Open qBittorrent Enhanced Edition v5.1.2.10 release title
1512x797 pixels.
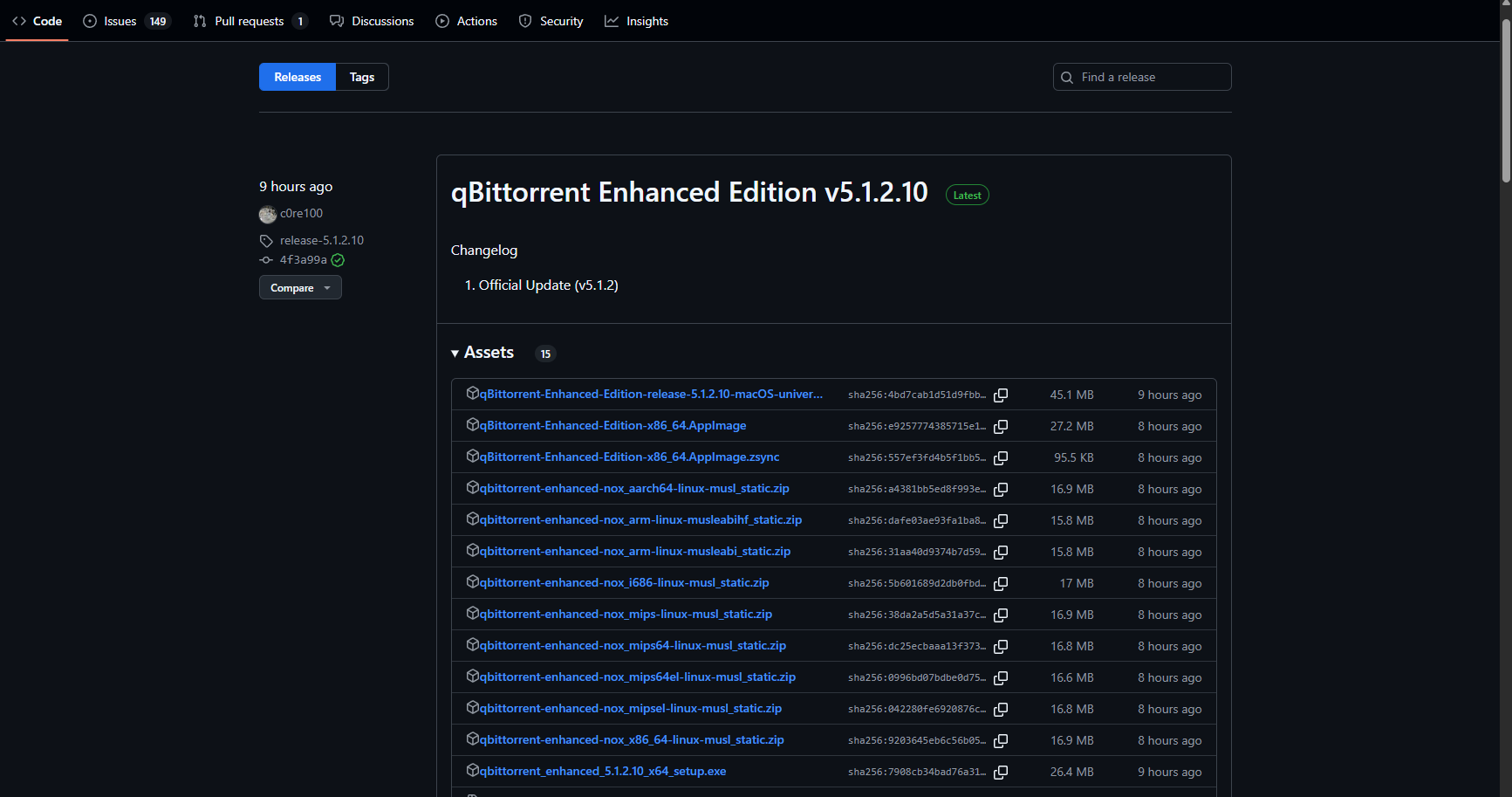(689, 192)
